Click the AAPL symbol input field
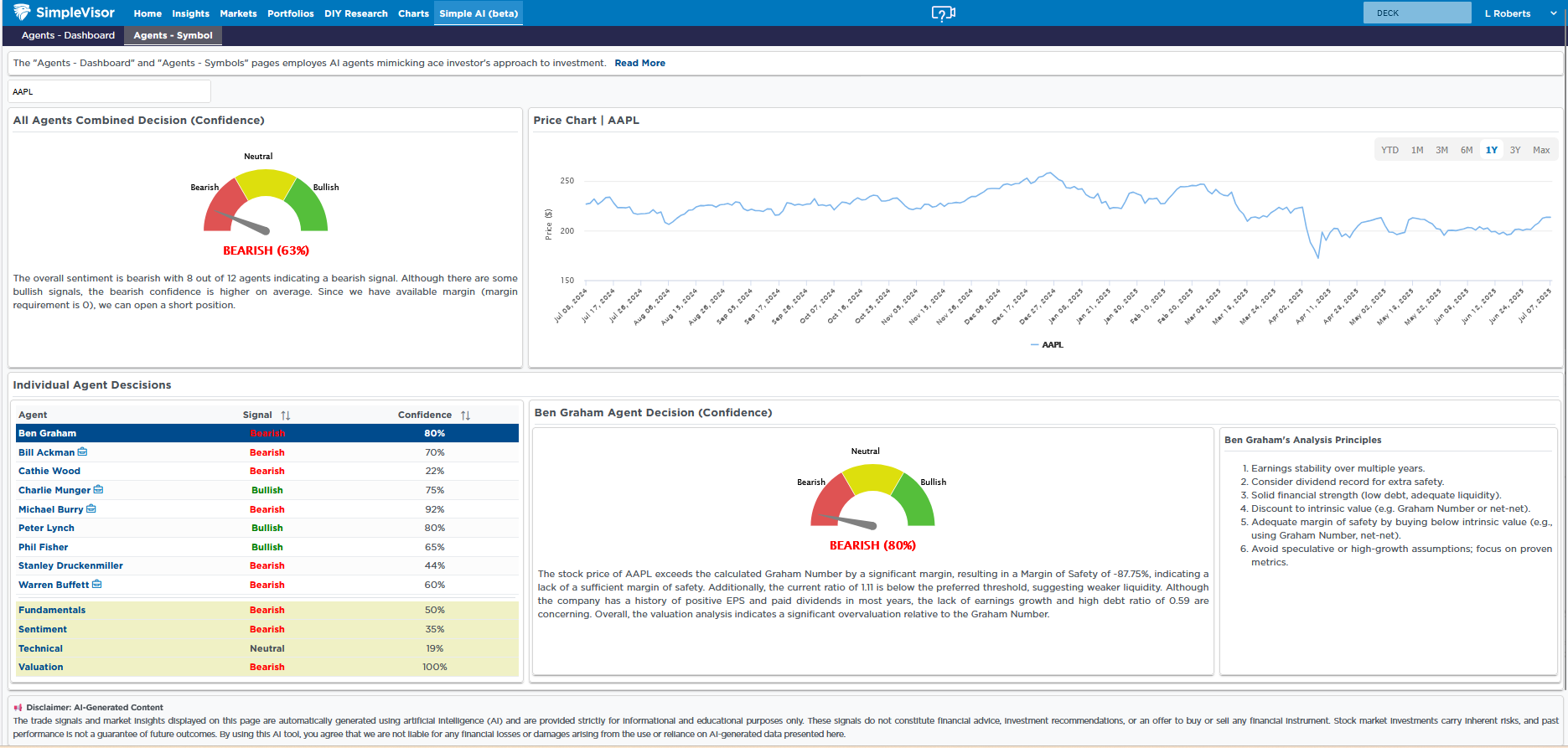 click(110, 91)
